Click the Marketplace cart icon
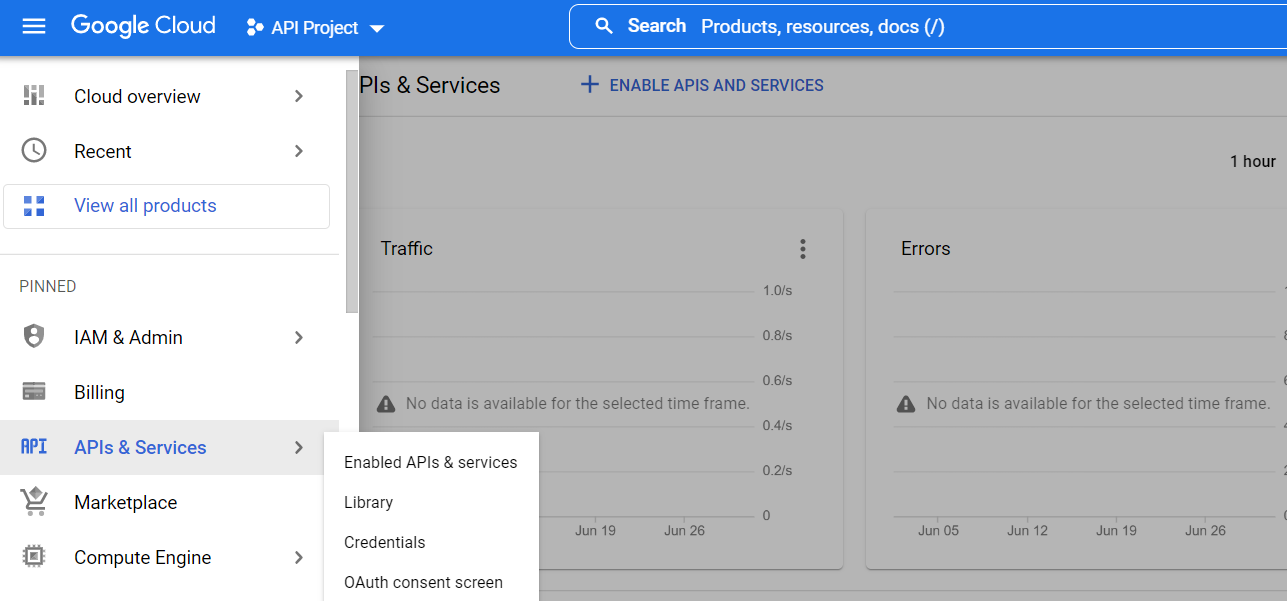The image size is (1287, 601). pos(34,502)
